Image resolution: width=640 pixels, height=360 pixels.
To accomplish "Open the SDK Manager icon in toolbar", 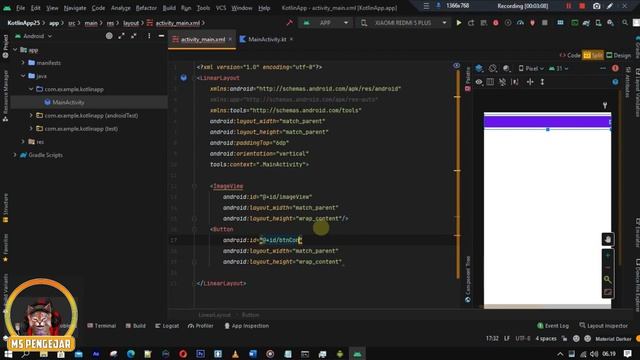I will (610, 23).
